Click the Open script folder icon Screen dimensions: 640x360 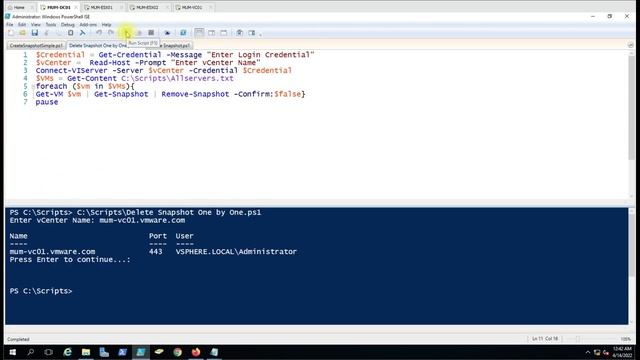coord(22,33)
